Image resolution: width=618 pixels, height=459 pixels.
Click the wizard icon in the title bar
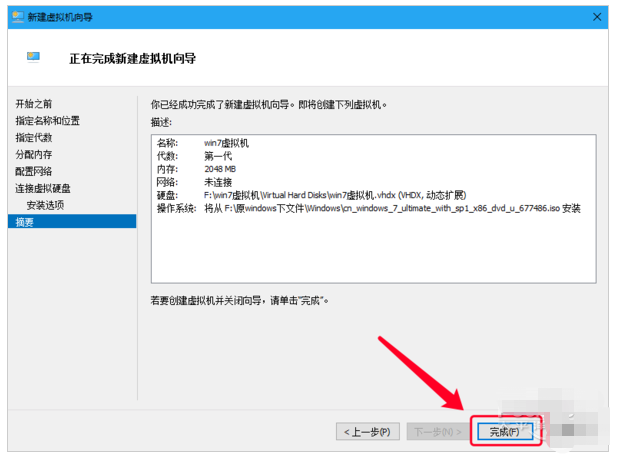click(x=18, y=17)
